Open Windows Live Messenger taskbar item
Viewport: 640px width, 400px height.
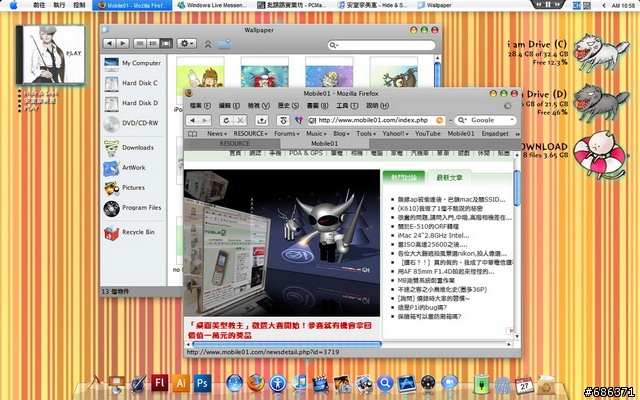(212, 5)
